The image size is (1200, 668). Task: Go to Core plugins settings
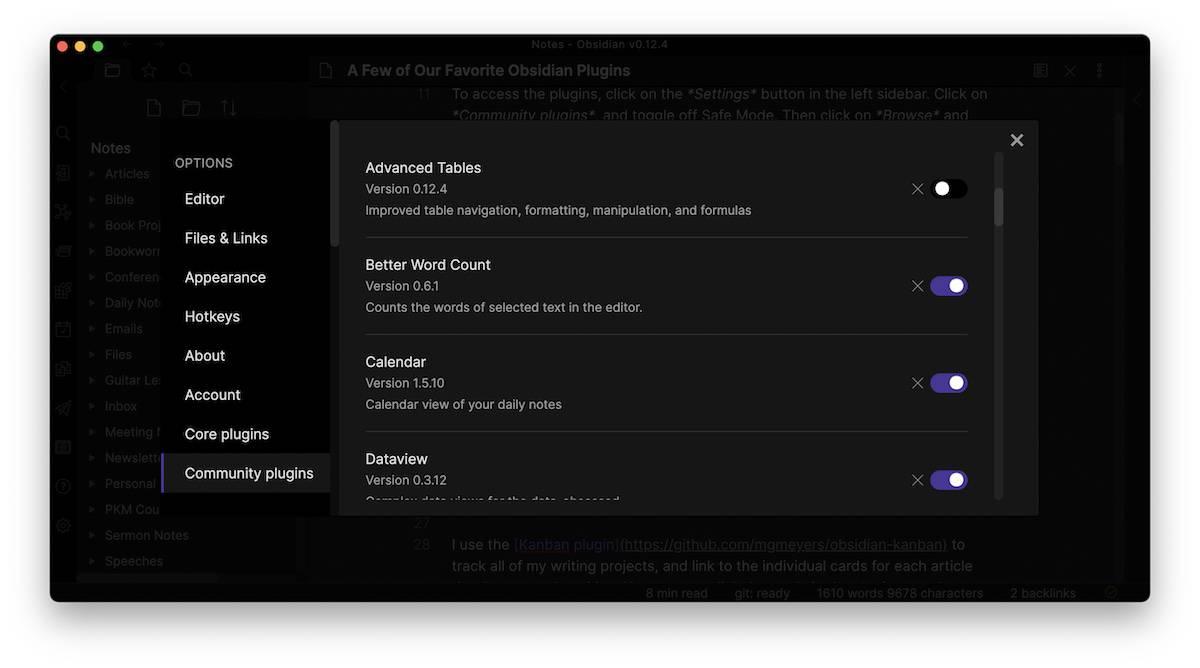(x=227, y=434)
